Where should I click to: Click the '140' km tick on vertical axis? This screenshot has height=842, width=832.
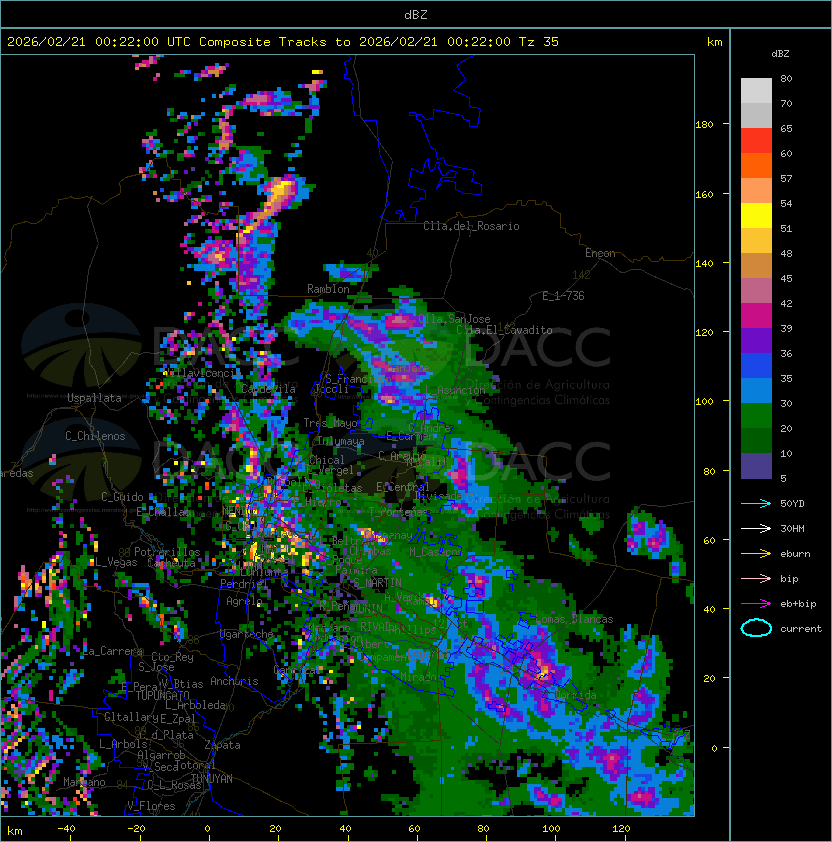[704, 263]
